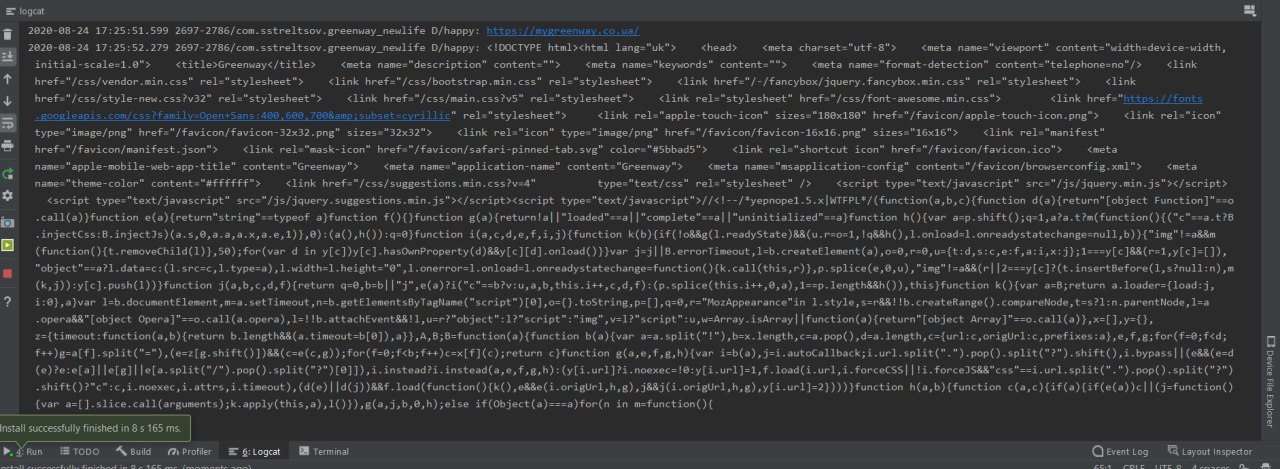Open logcat help question mark icon
The image size is (1280, 469).
8,302
